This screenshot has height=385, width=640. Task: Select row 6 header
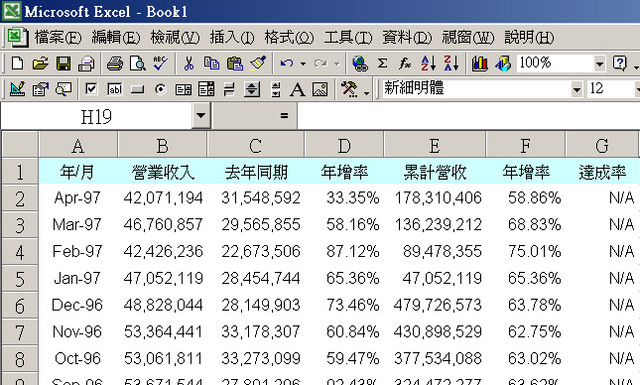point(20,306)
